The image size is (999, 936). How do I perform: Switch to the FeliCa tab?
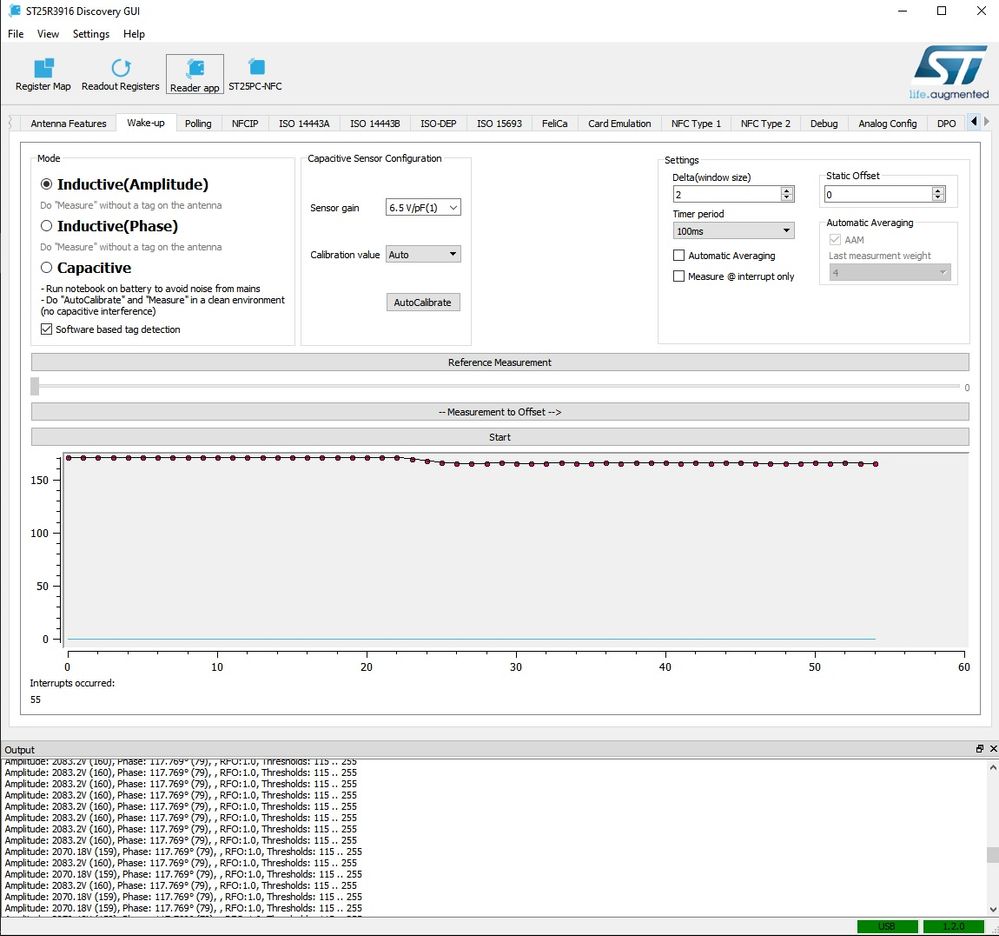pos(555,124)
